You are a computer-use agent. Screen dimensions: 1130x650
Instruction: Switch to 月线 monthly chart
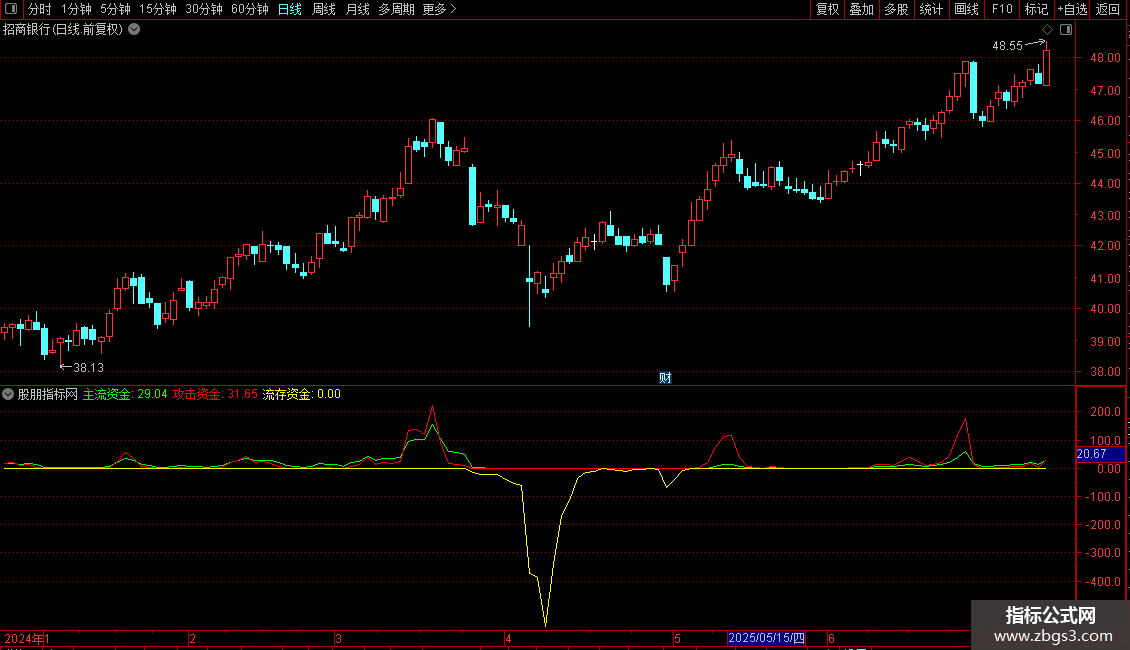[x=357, y=9]
